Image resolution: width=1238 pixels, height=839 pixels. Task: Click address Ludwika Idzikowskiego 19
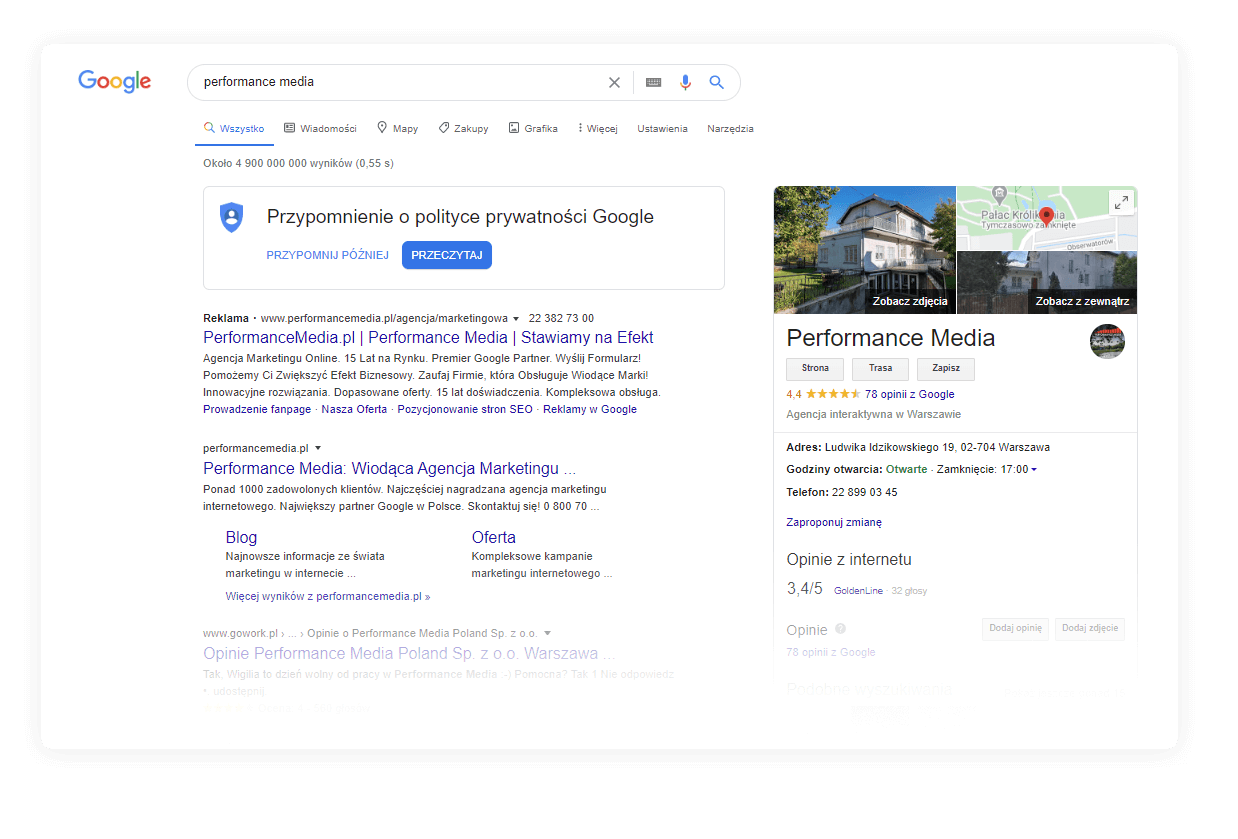(x=937, y=447)
